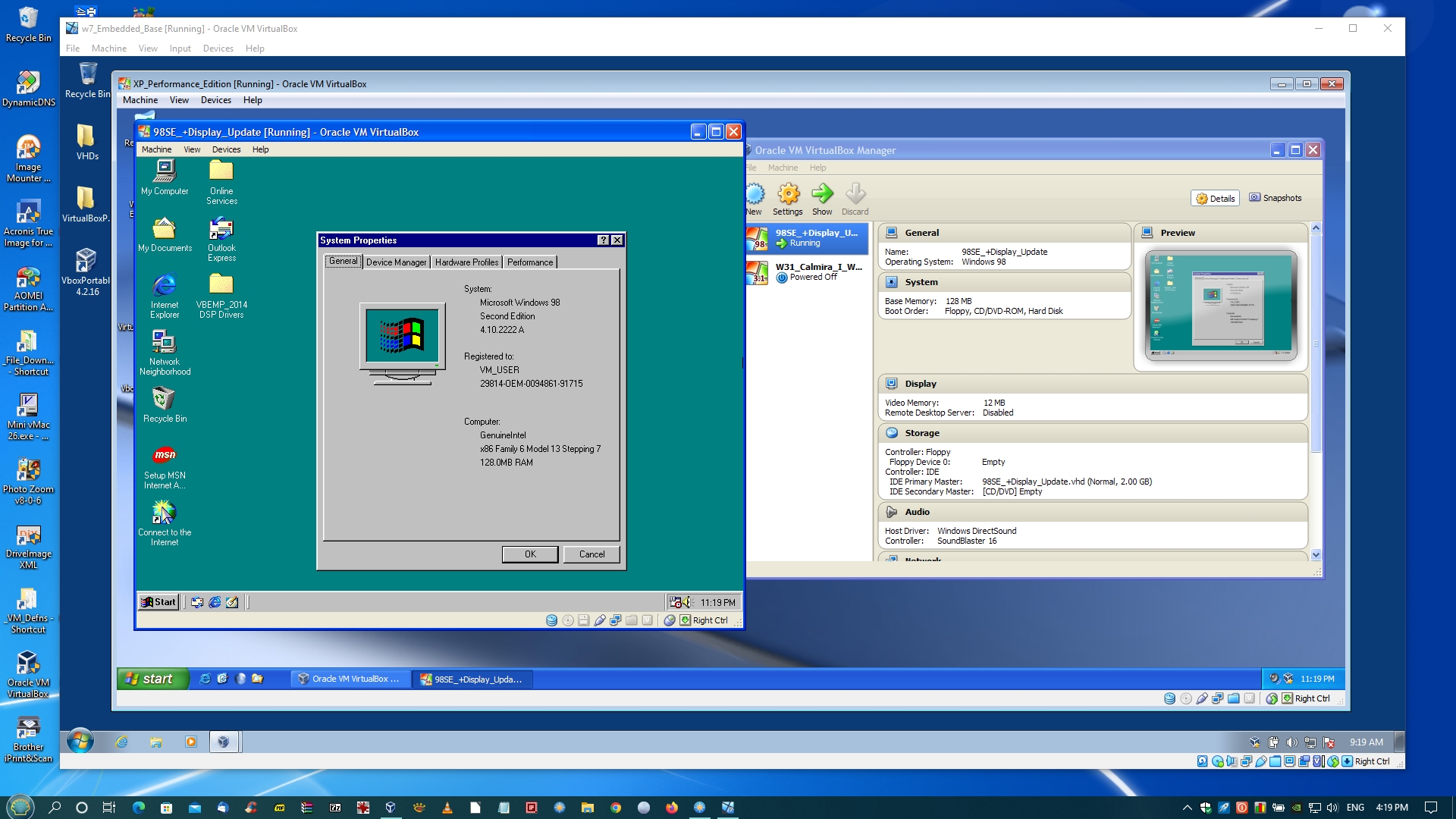Open My Computer icon in Windows 98 desktop
This screenshot has height=819, width=1456.
pyautogui.click(x=165, y=177)
